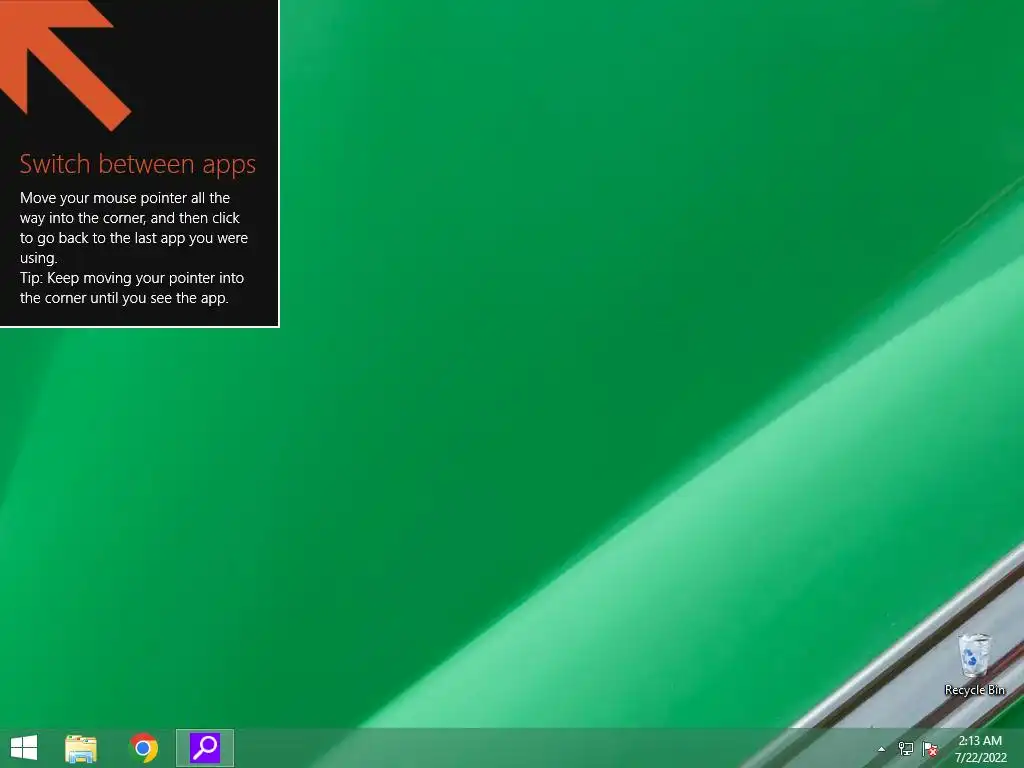Image resolution: width=1024 pixels, height=768 pixels.
Task: Open the Recycle Bin desktop icon
Action: [x=974, y=665]
